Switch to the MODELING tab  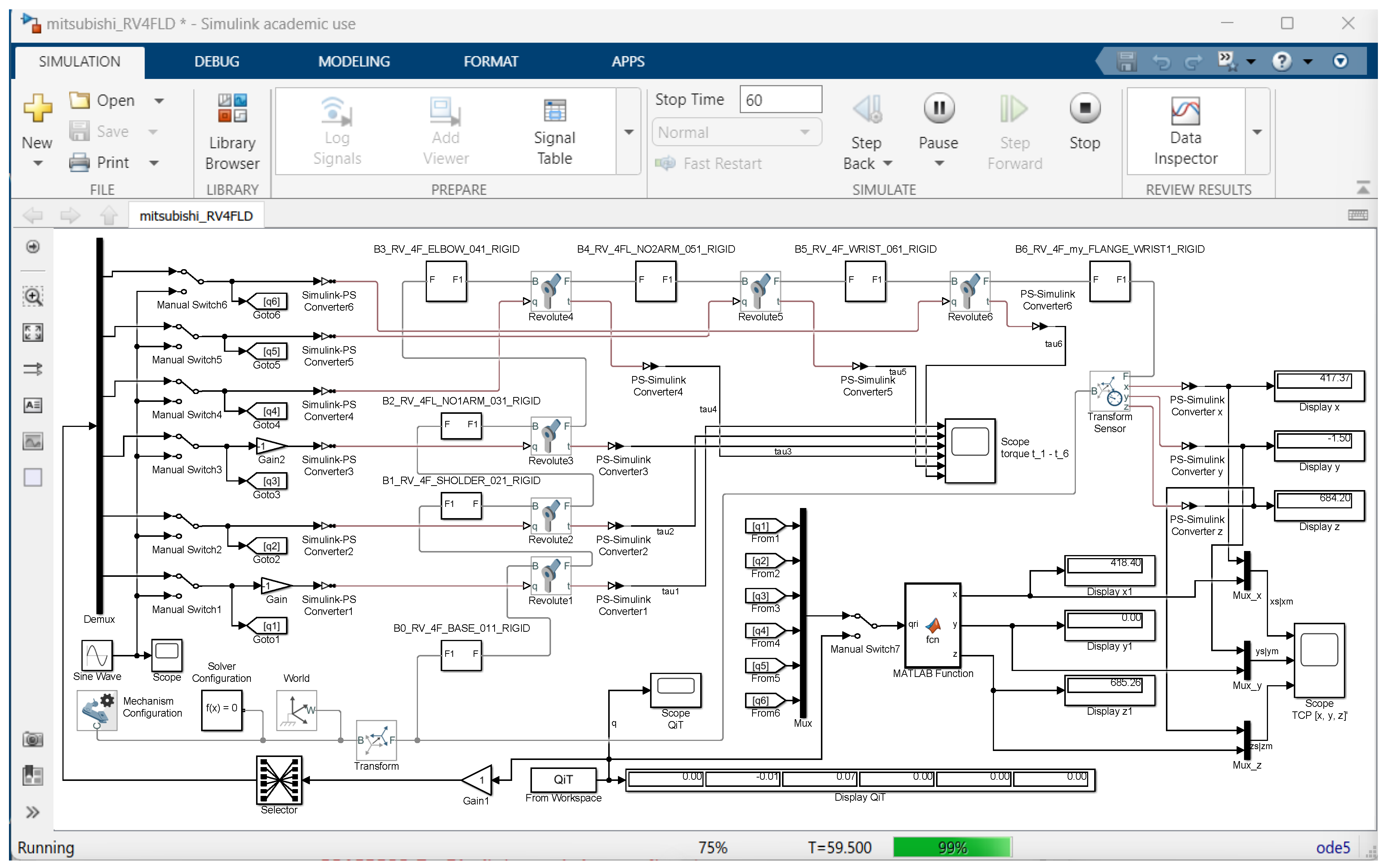(x=354, y=61)
